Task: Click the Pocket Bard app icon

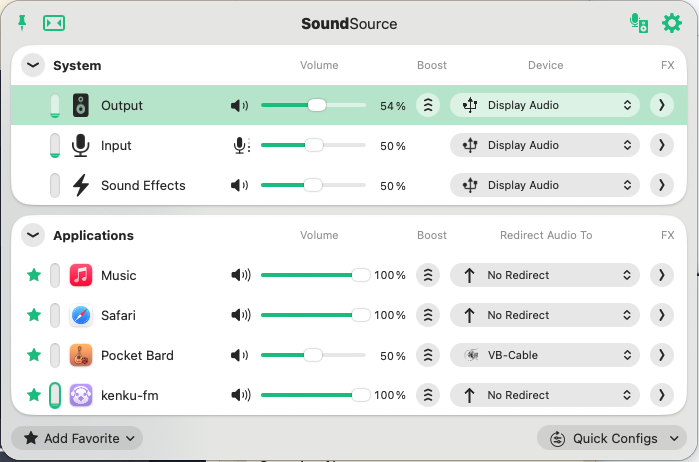Action: tap(81, 355)
